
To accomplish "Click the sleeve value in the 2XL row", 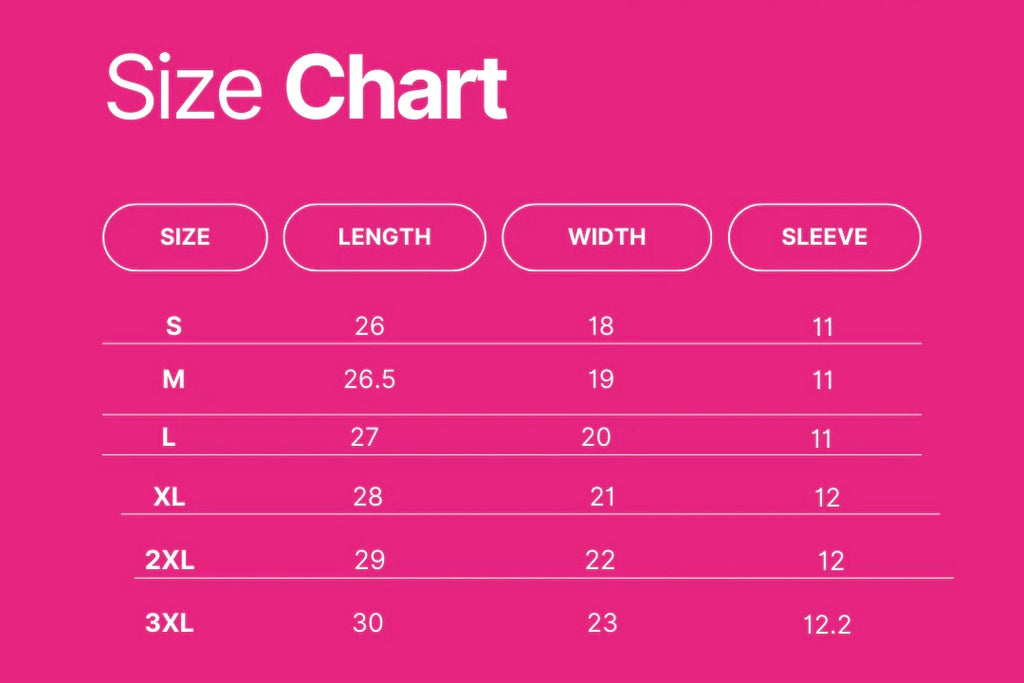I will coord(831,562).
